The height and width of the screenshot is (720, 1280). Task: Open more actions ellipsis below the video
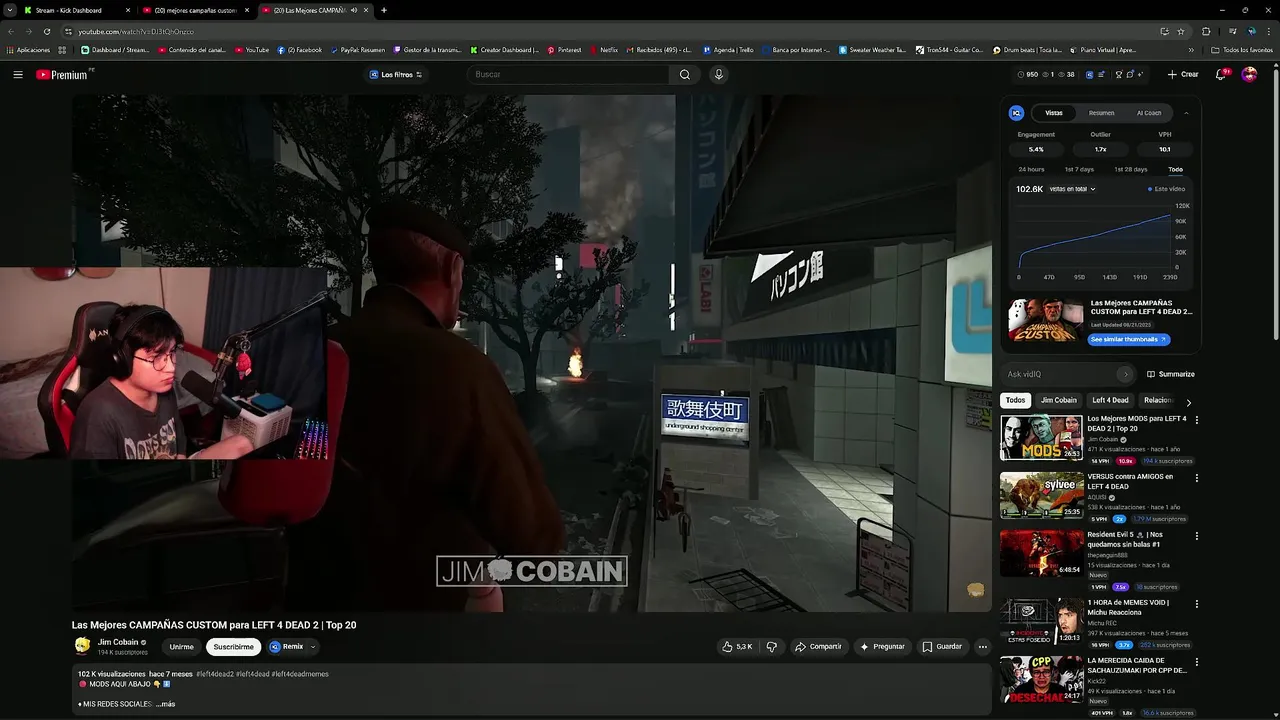click(x=982, y=647)
